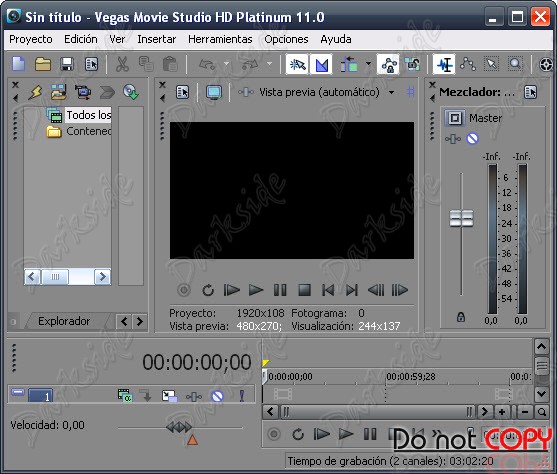Switch to Explorador tab
This screenshot has width=557, height=474.
[64, 321]
